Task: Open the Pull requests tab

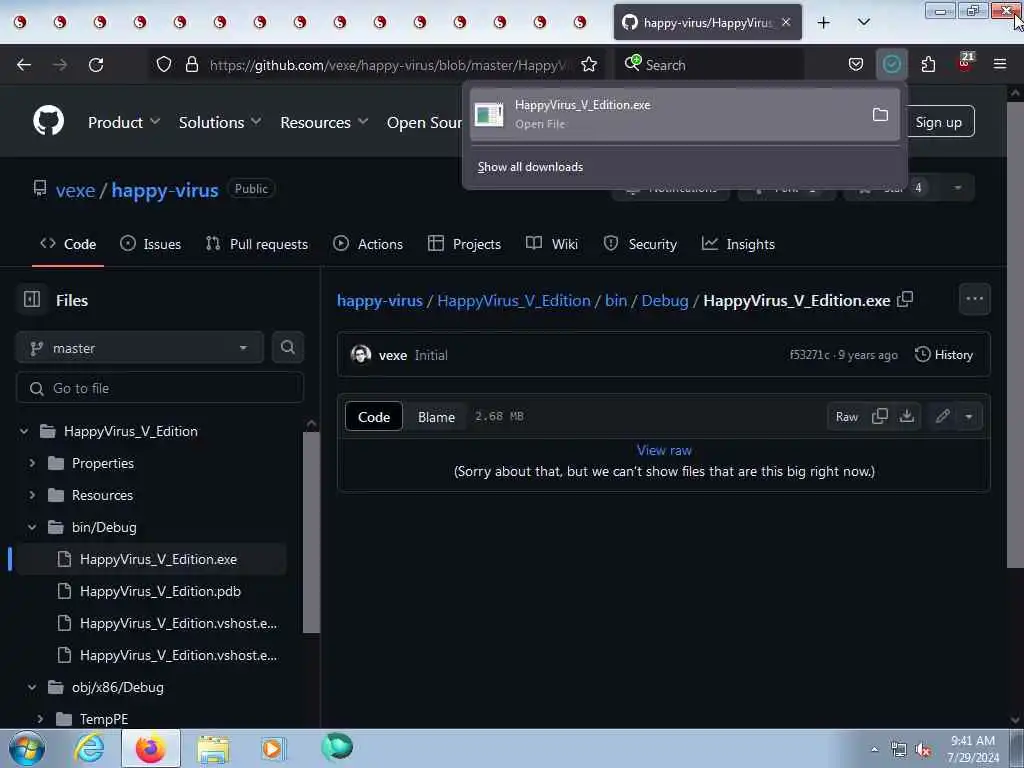Action: pos(257,244)
